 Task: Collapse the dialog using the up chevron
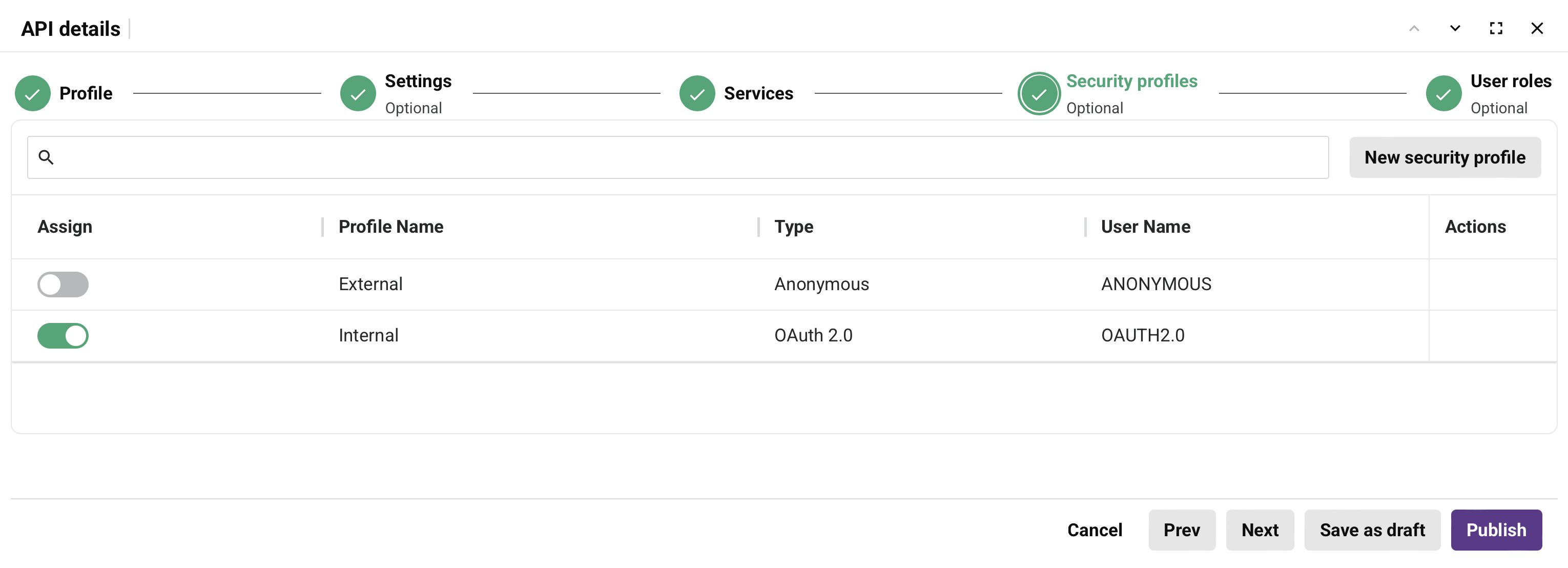1414,28
